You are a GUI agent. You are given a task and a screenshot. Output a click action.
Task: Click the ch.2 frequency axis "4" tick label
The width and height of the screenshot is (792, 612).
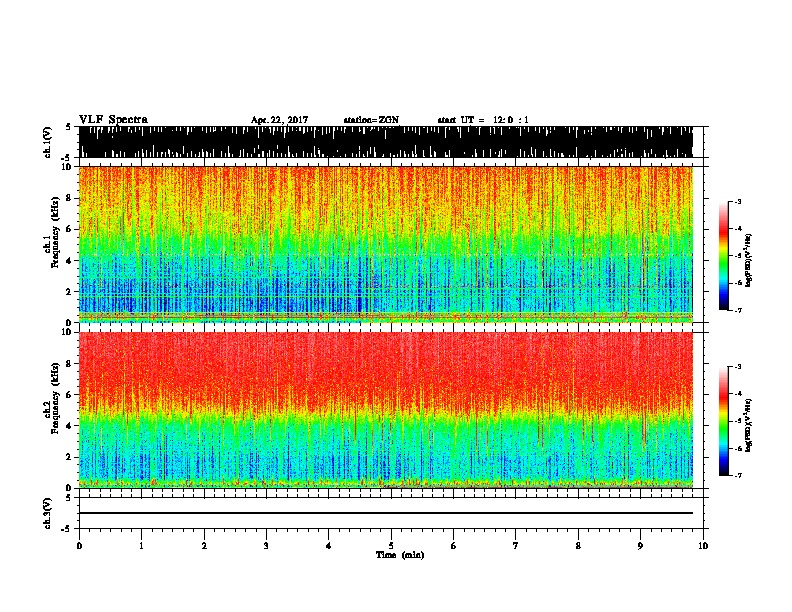pyautogui.click(x=70, y=426)
